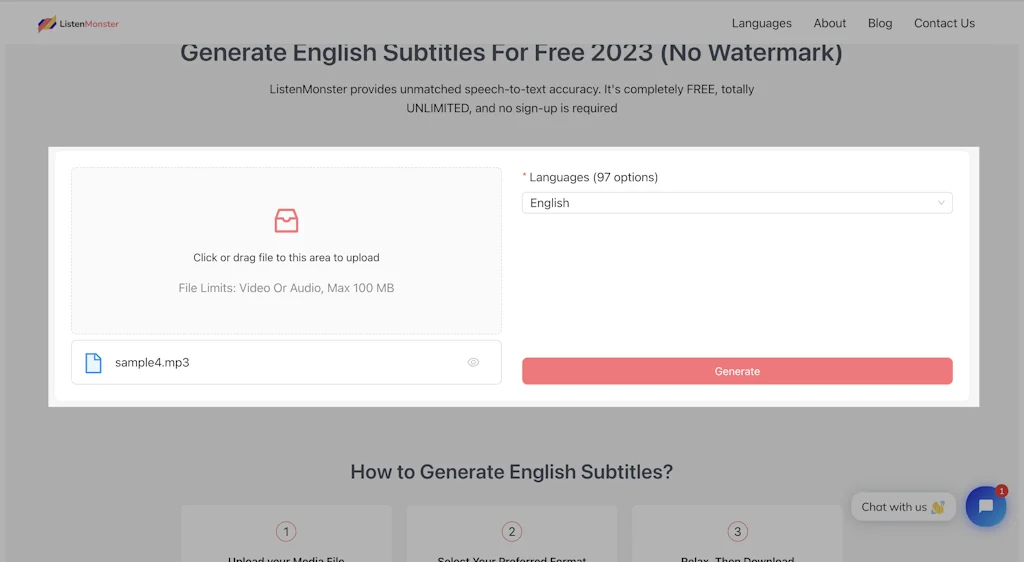Open the English language select box
This screenshot has height=562, width=1024.
[x=730, y=203]
